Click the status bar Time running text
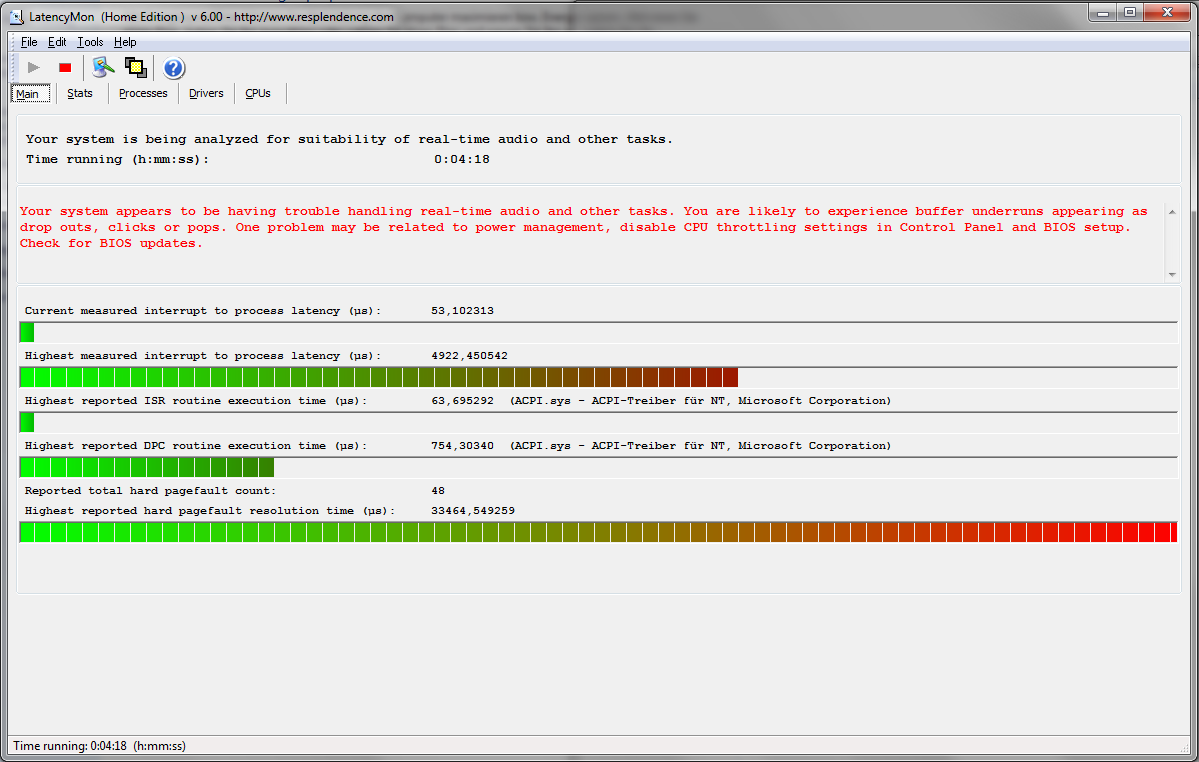Screen dimensions: 1199x762 (x=99, y=746)
